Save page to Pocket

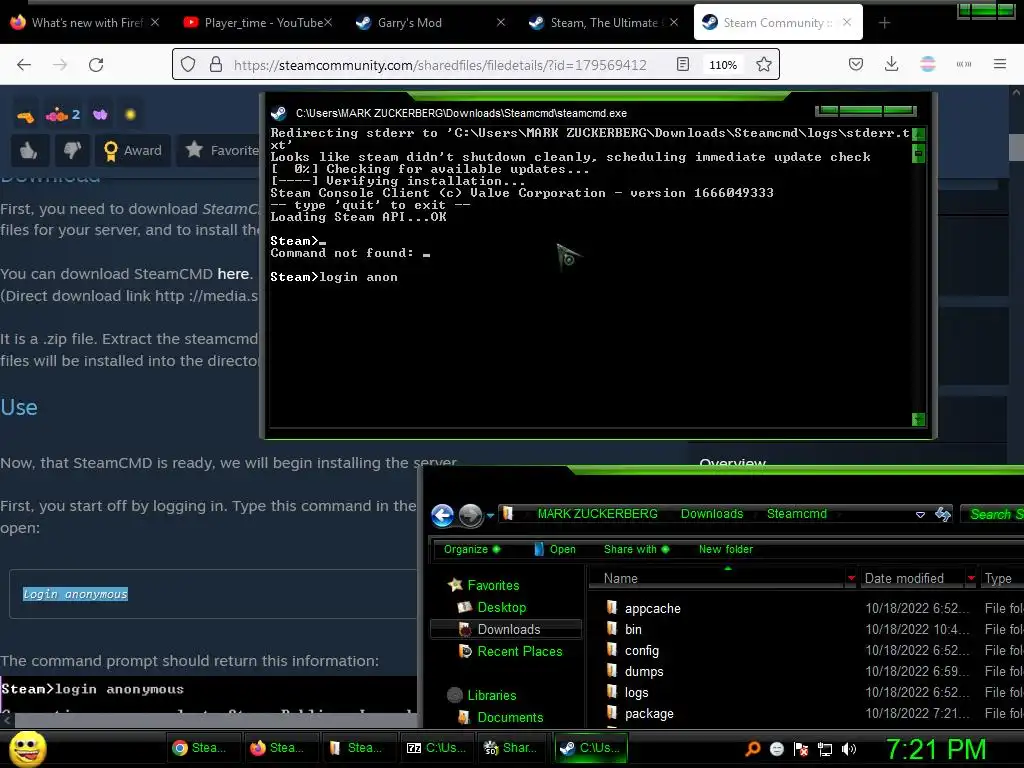click(856, 64)
